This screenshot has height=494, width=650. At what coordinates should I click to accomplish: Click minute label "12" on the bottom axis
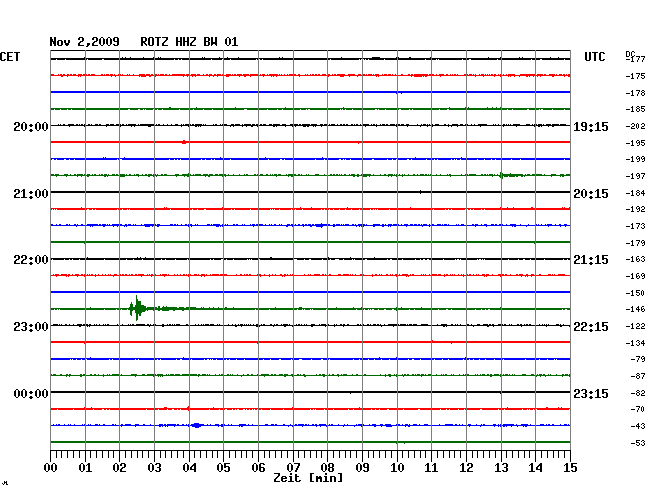(466, 467)
